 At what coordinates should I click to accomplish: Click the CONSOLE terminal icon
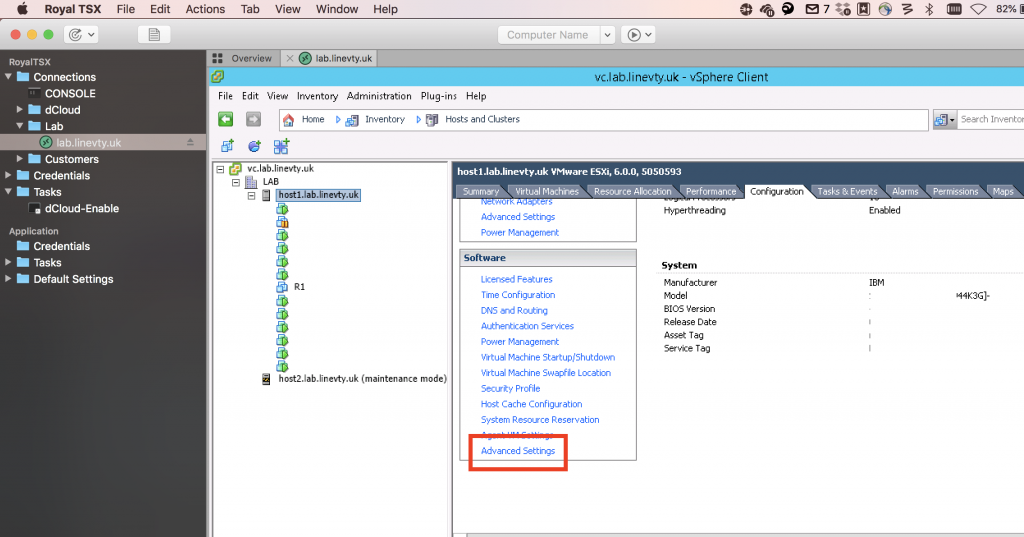(x=35, y=93)
